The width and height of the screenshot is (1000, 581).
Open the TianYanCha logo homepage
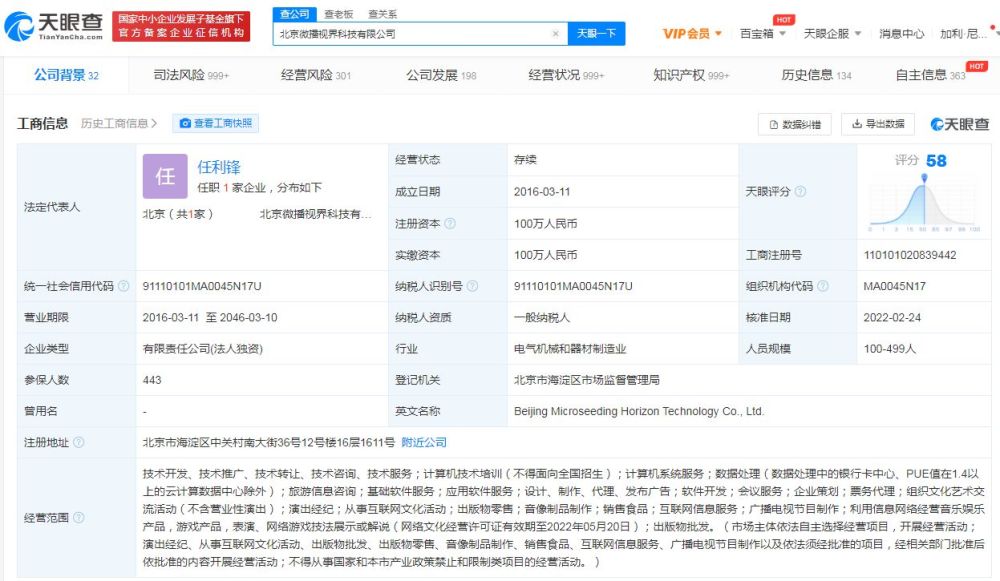click(54, 26)
